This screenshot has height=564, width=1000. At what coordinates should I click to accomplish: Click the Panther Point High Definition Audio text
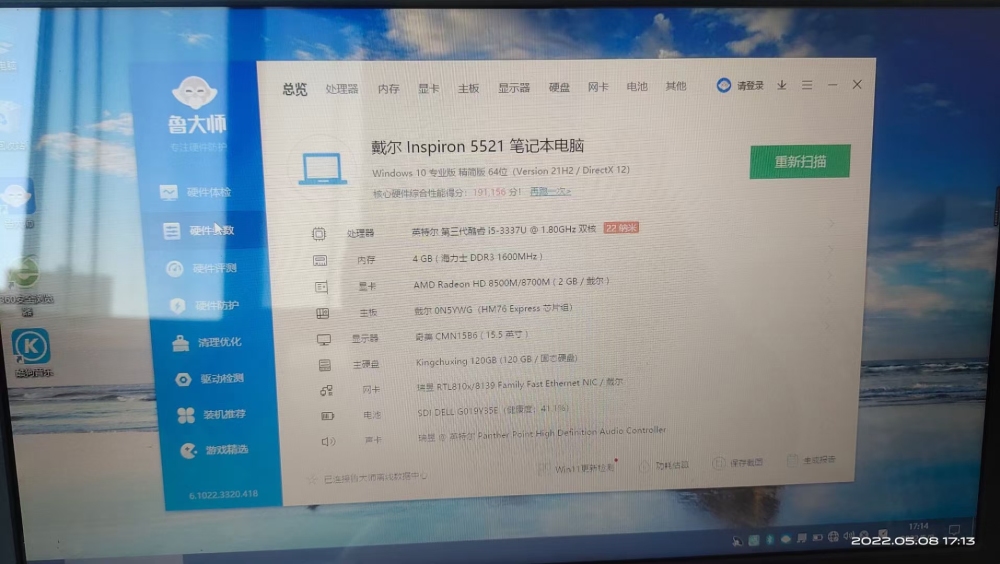542,434
